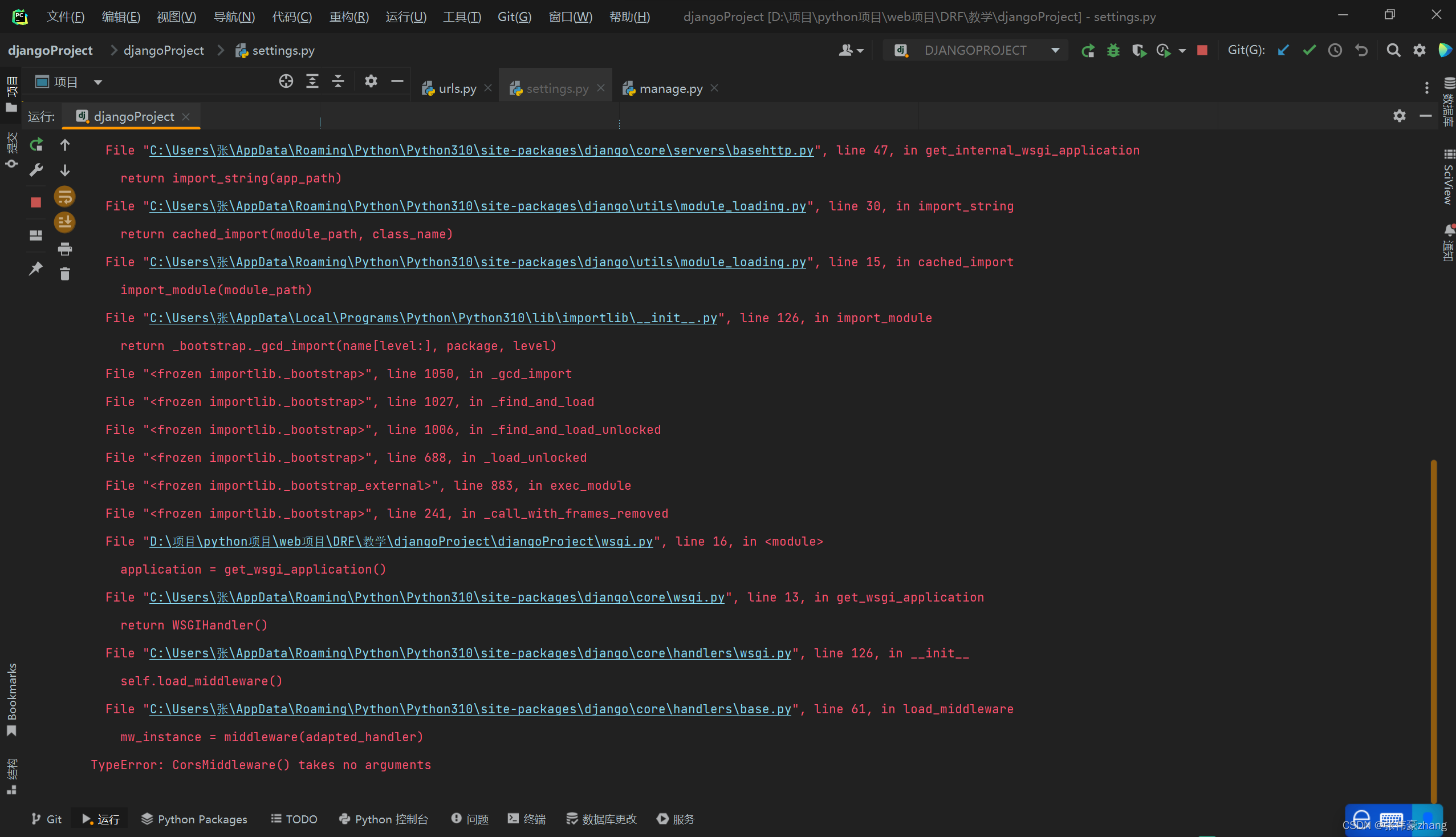
Task: Stop the running process with red square
Action: click(36, 202)
